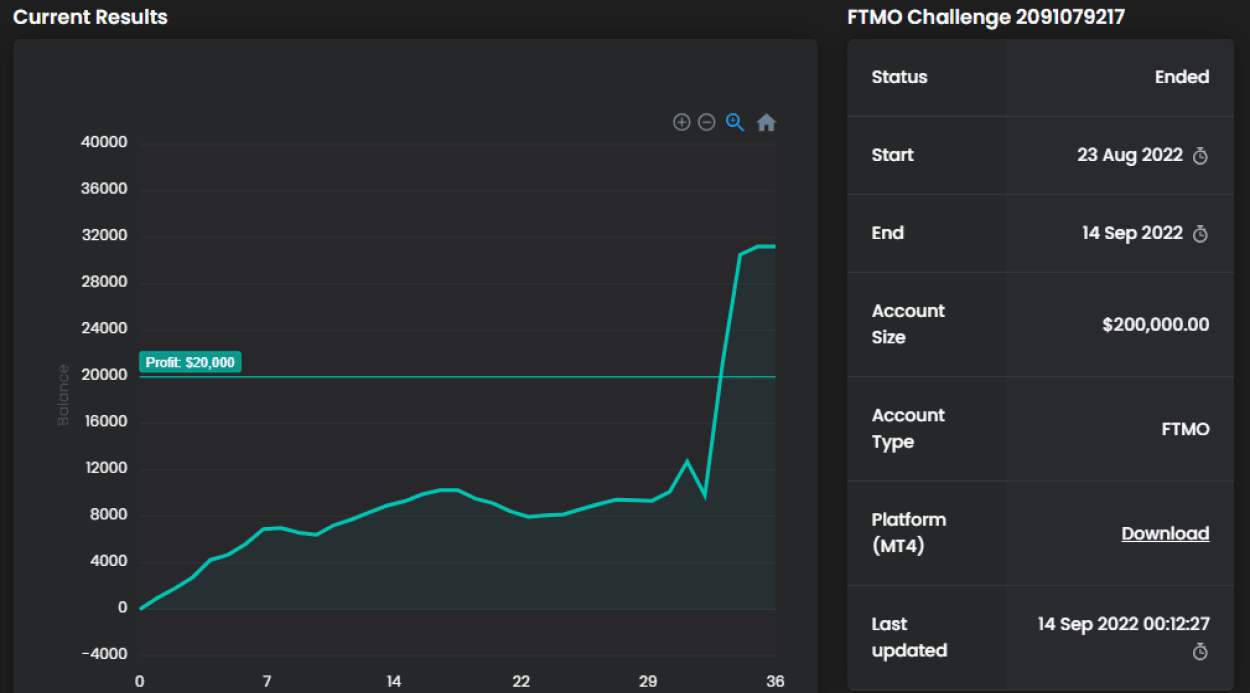Click the Current Results heading
Screen dimensions: 1250x693
point(90,17)
